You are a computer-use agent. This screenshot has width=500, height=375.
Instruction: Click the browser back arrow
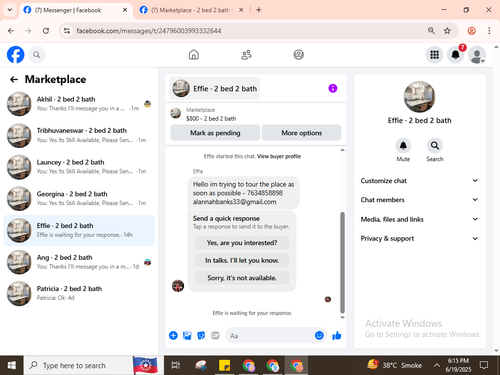pyautogui.click(x=11, y=31)
